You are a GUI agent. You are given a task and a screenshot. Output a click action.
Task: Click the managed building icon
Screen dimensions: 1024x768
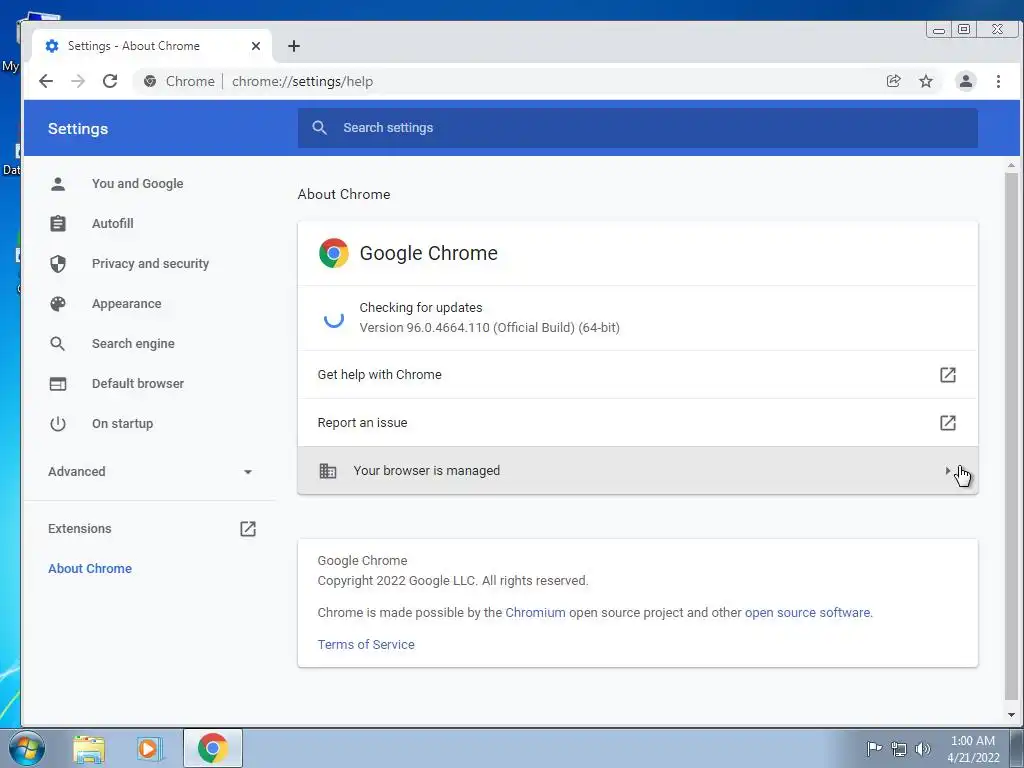(x=327, y=470)
